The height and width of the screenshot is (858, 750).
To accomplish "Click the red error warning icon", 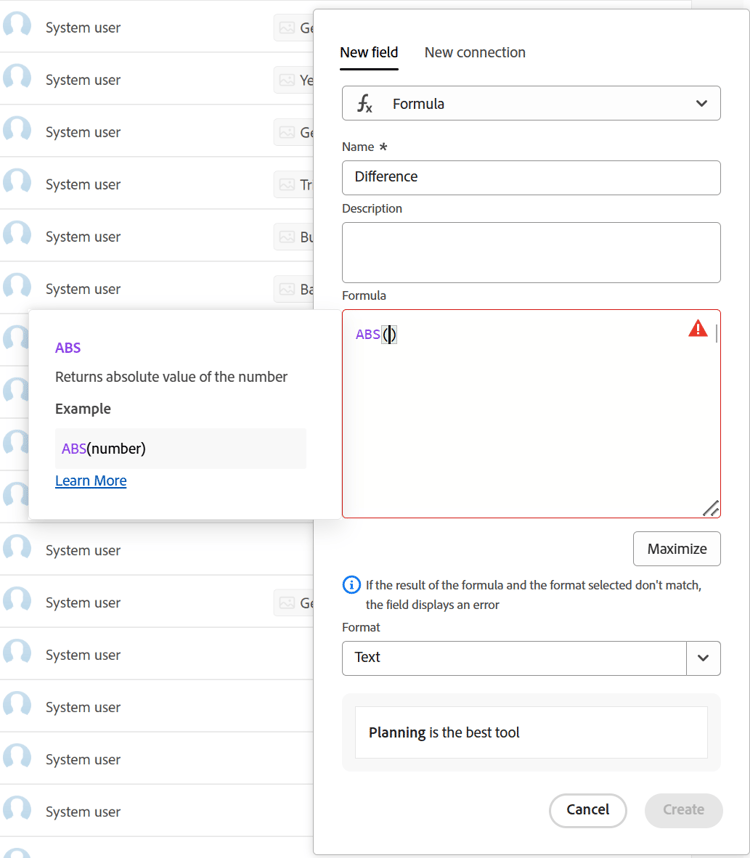I will click(698, 328).
